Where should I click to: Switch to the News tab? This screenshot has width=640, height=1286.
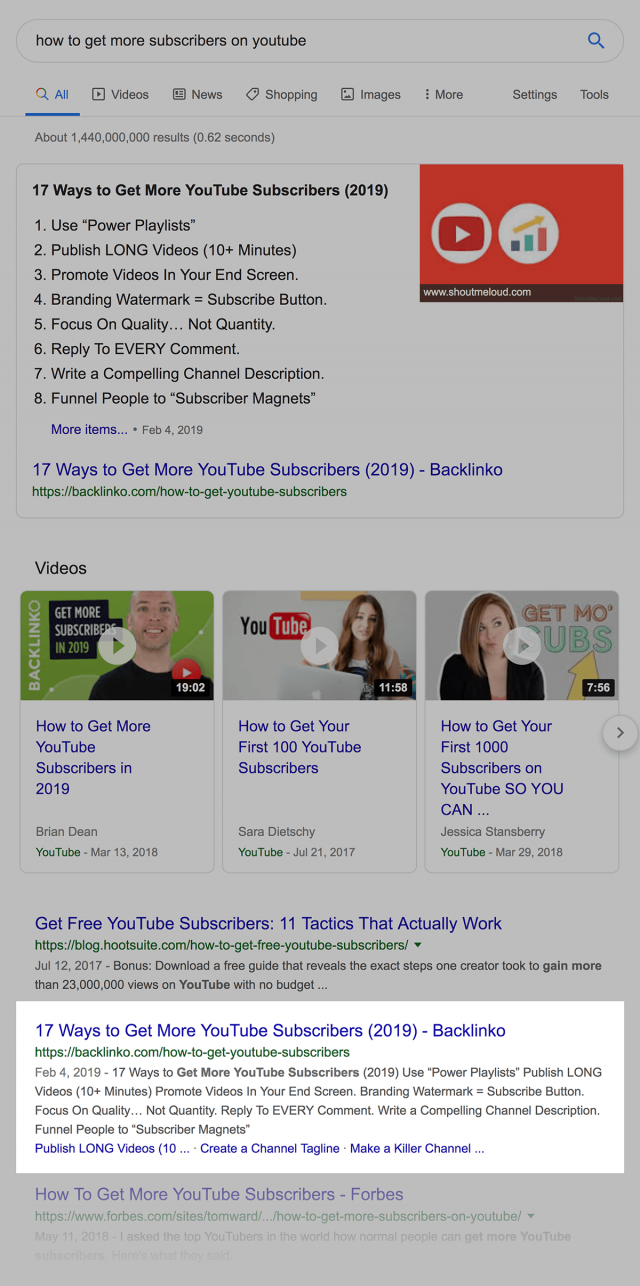(197, 94)
